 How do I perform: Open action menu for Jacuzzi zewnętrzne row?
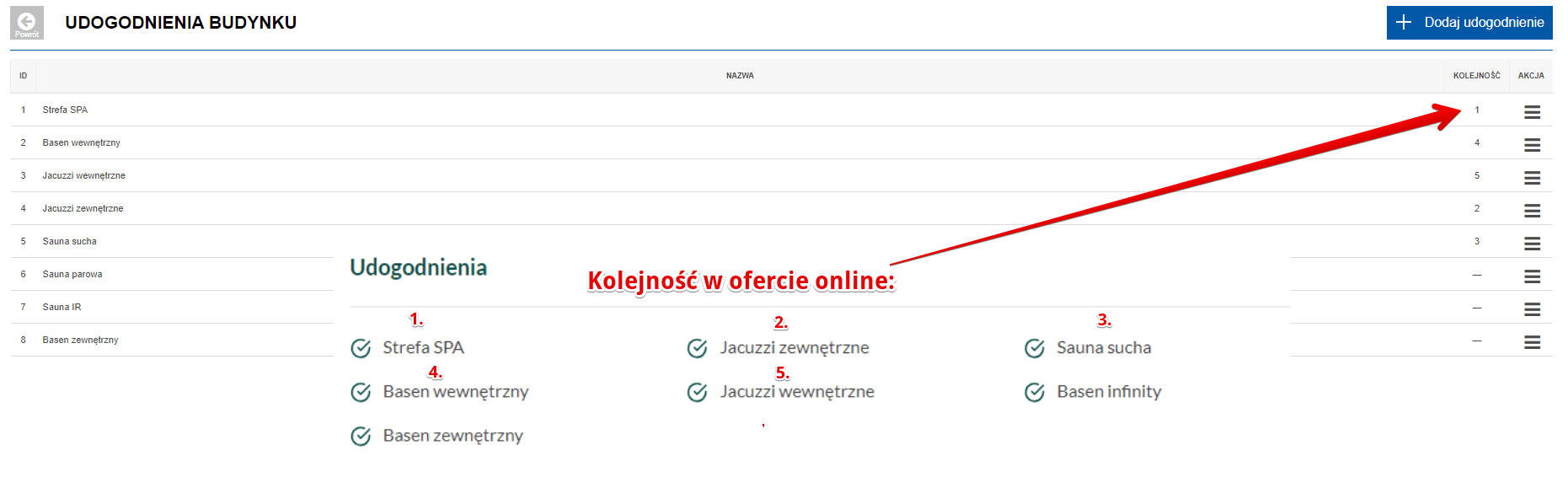[1532, 211]
